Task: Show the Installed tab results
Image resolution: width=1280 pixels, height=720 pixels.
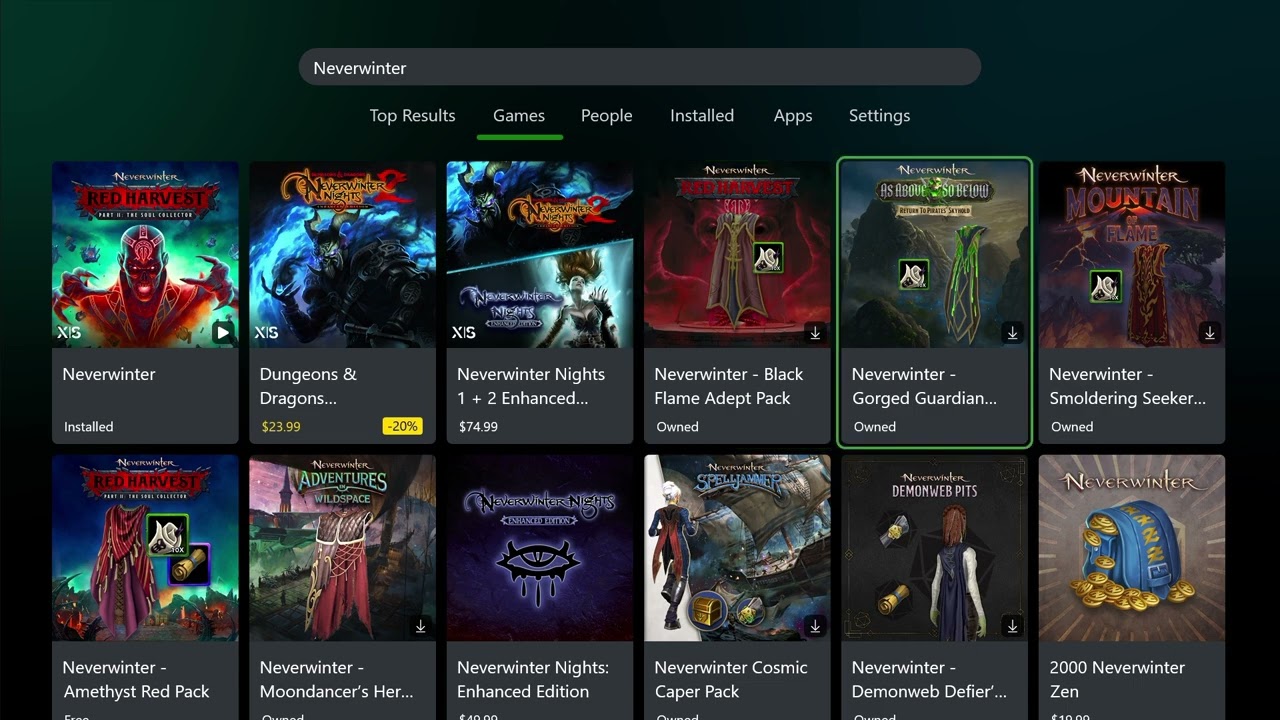Action: pos(702,116)
